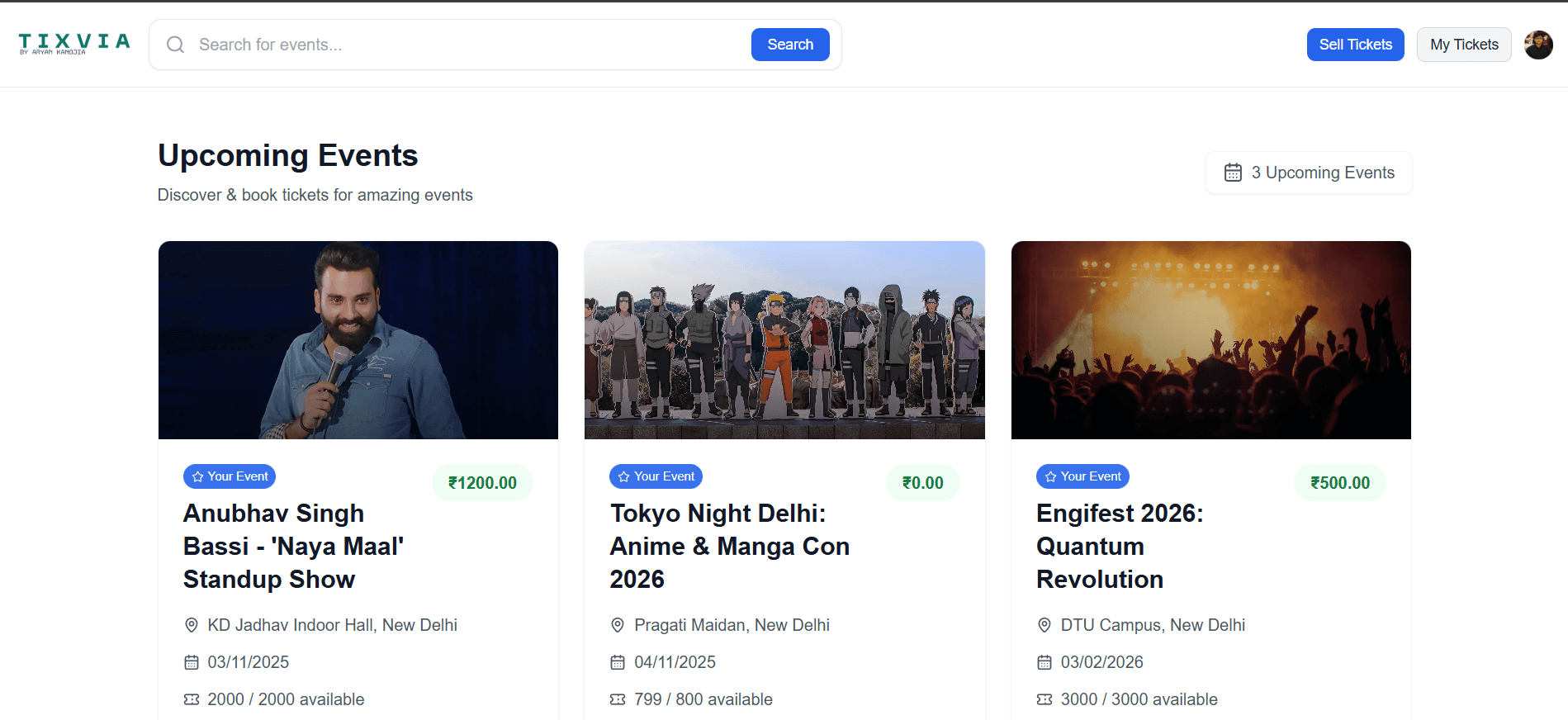Screen dimensions: 1568x720
Task: Click the 3 Upcoming Events badge text
Action: [1323, 173]
